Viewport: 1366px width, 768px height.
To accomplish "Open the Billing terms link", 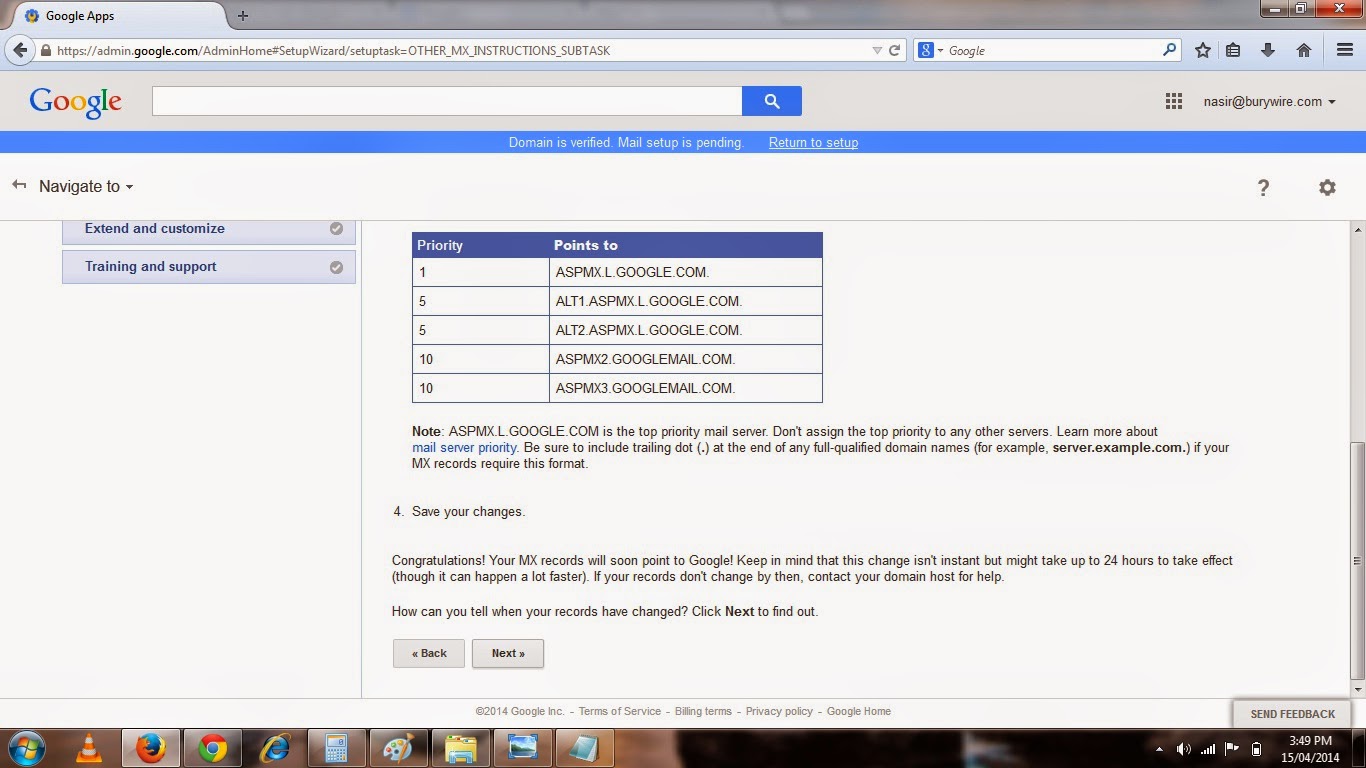I will pos(703,711).
